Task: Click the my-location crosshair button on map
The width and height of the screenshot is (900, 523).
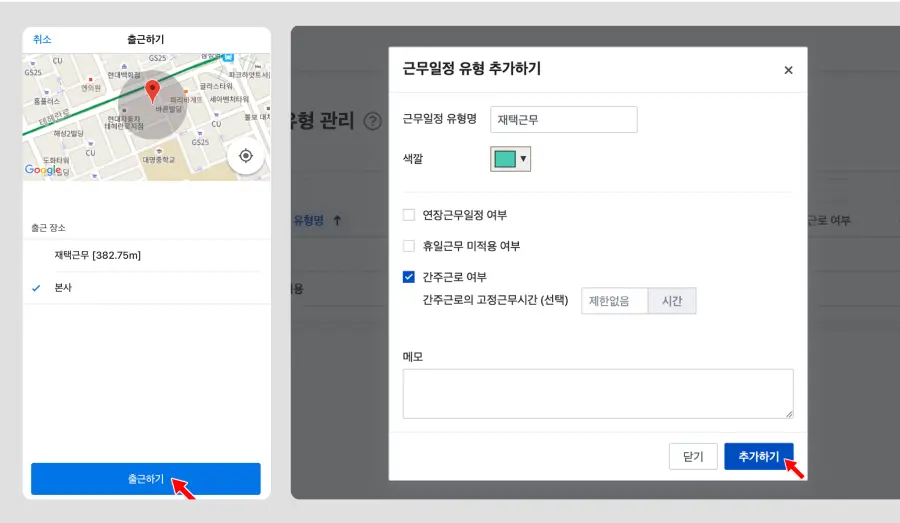Action: 246,156
